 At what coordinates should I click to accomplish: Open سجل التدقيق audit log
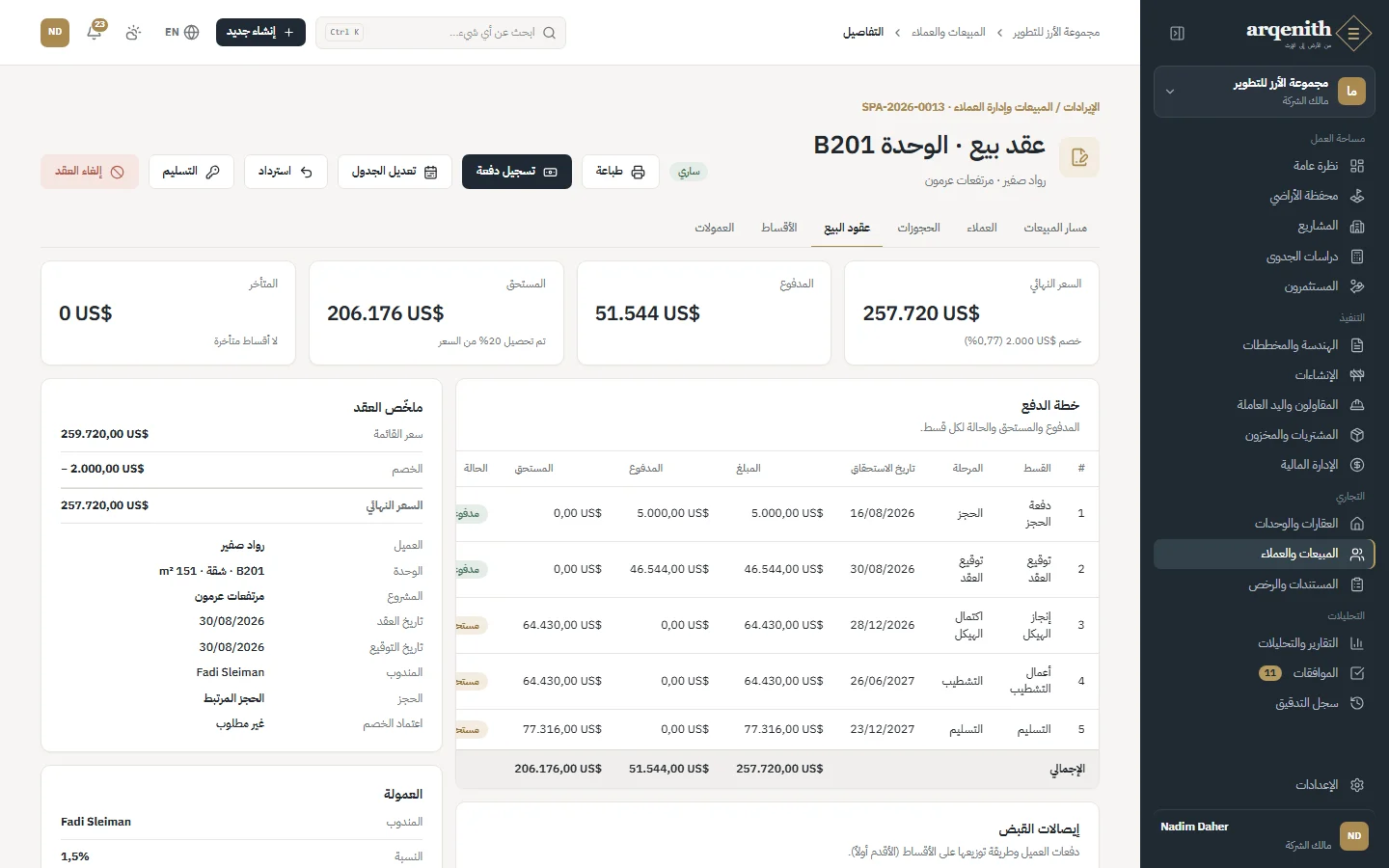coord(1264,703)
